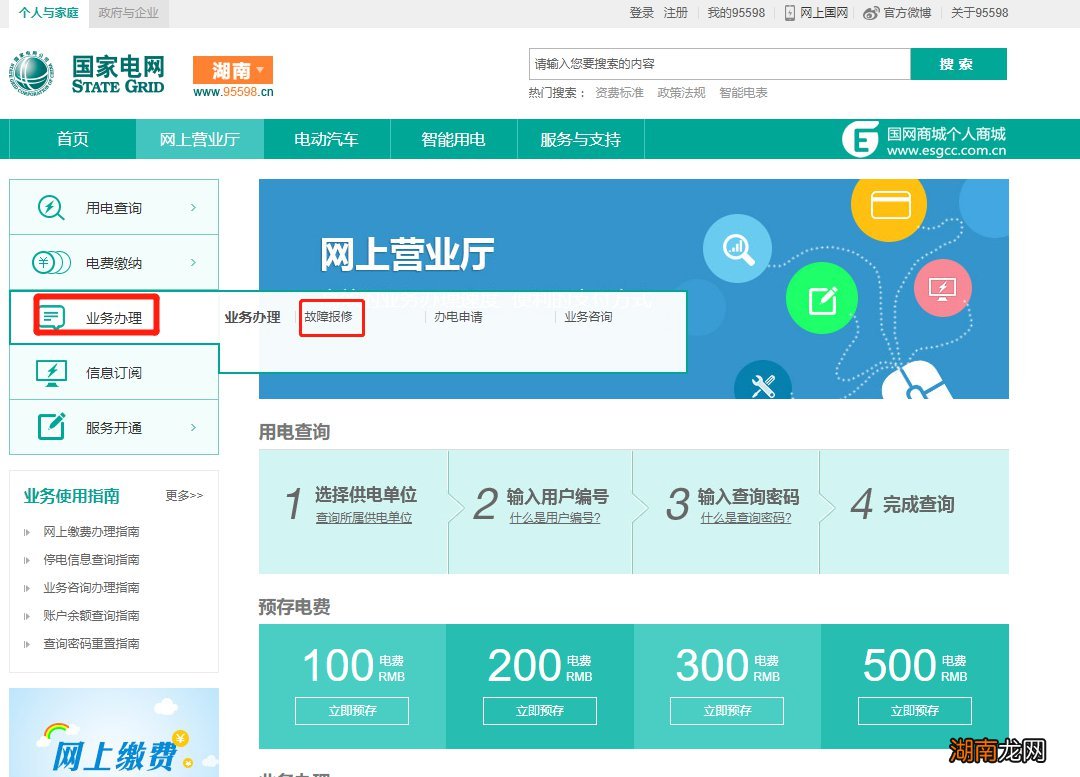Image resolution: width=1080 pixels, height=777 pixels.
Task: Click the yellow credit card banner icon
Action: [888, 206]
